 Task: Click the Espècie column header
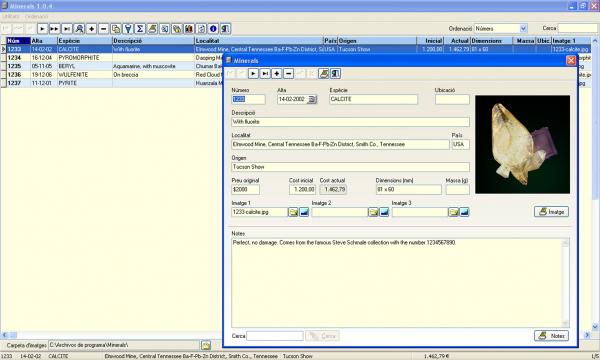85,41
